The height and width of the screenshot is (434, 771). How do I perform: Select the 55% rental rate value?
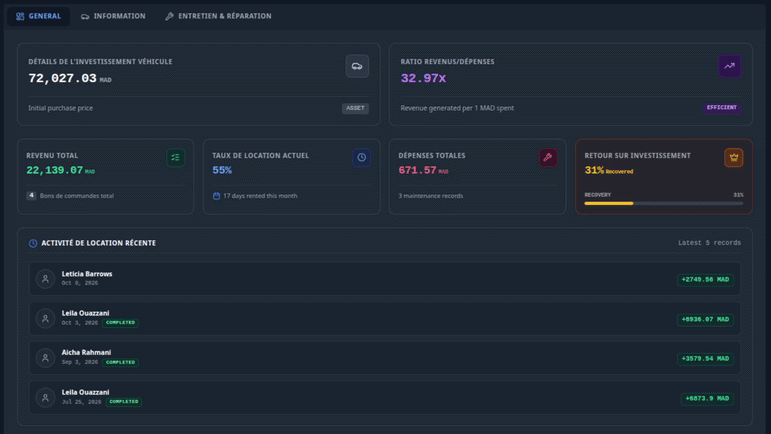click(x=222, y=171)
